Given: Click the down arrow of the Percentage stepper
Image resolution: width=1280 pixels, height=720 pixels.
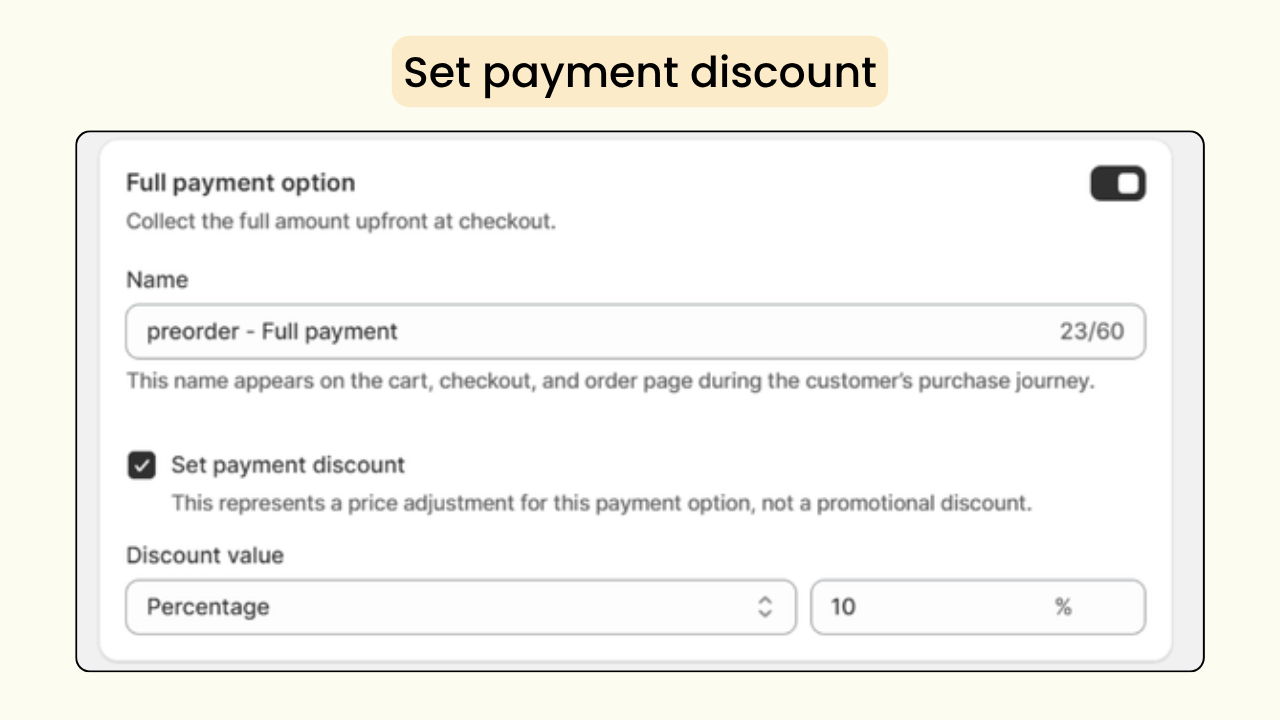Looking at the screenshot, I should point(764,613).
